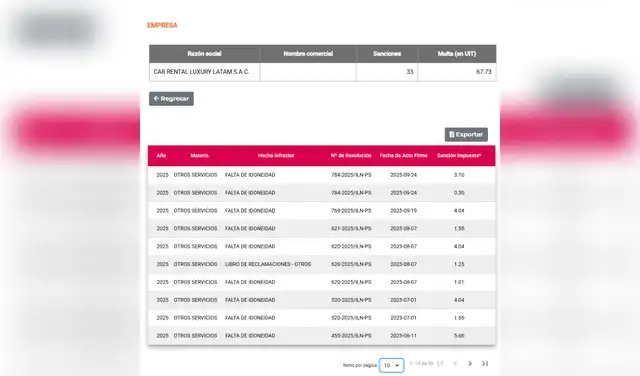Select the Multa total 67.73

coord(484,72)
